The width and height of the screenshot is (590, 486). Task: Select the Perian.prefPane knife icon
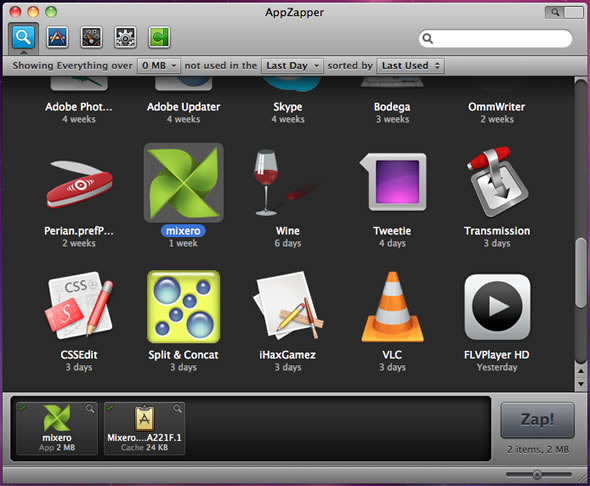pyautogui.click(x=79, y=184)
